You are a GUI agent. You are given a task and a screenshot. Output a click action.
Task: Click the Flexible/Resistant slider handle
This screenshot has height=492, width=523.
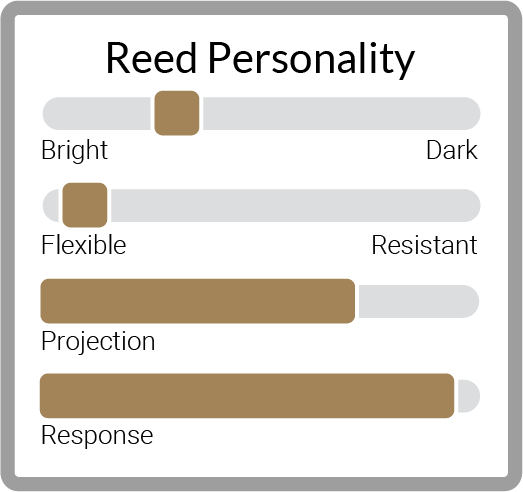coord(85,205)
